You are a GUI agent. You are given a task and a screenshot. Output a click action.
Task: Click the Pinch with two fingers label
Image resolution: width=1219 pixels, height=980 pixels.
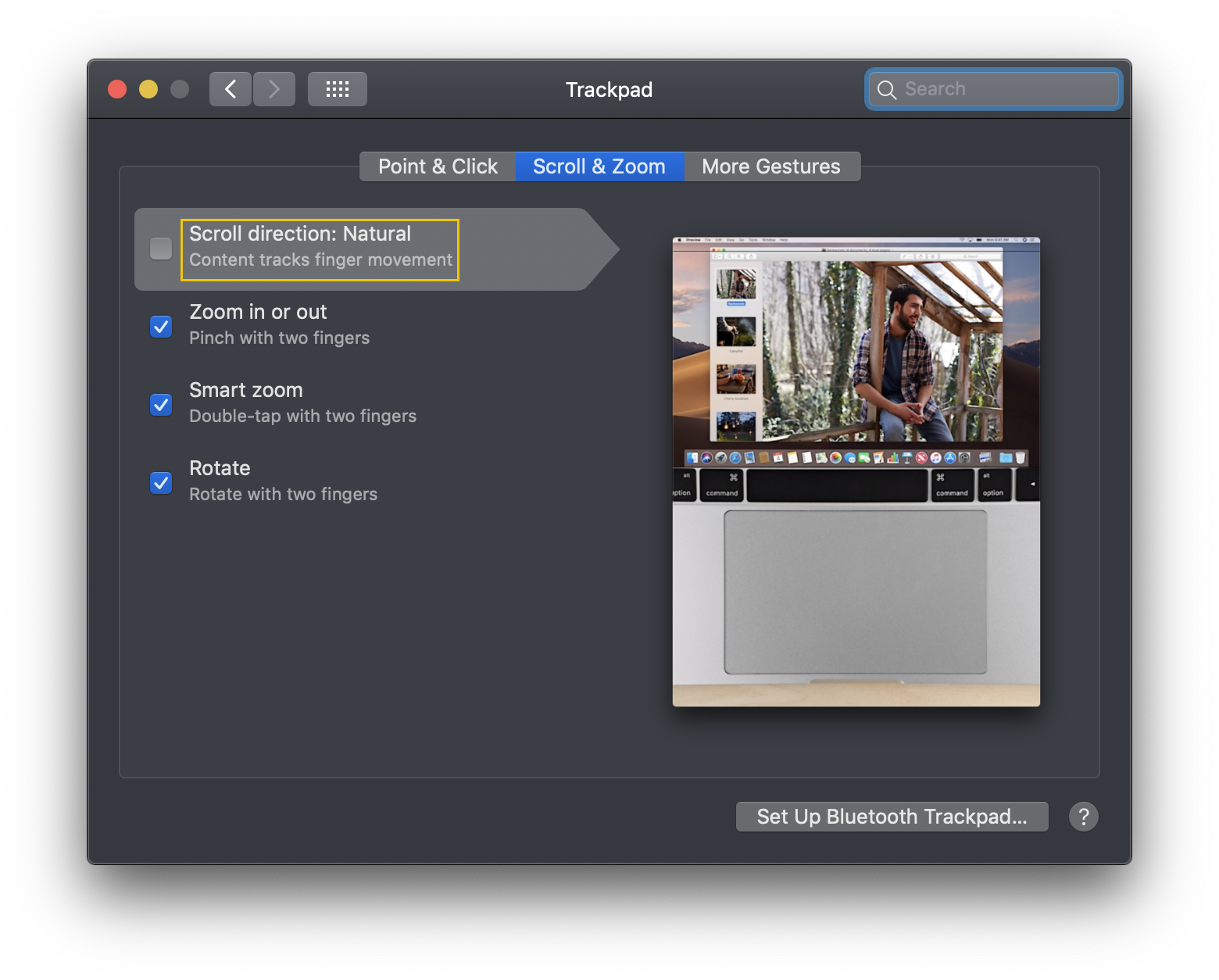(279, 338)
